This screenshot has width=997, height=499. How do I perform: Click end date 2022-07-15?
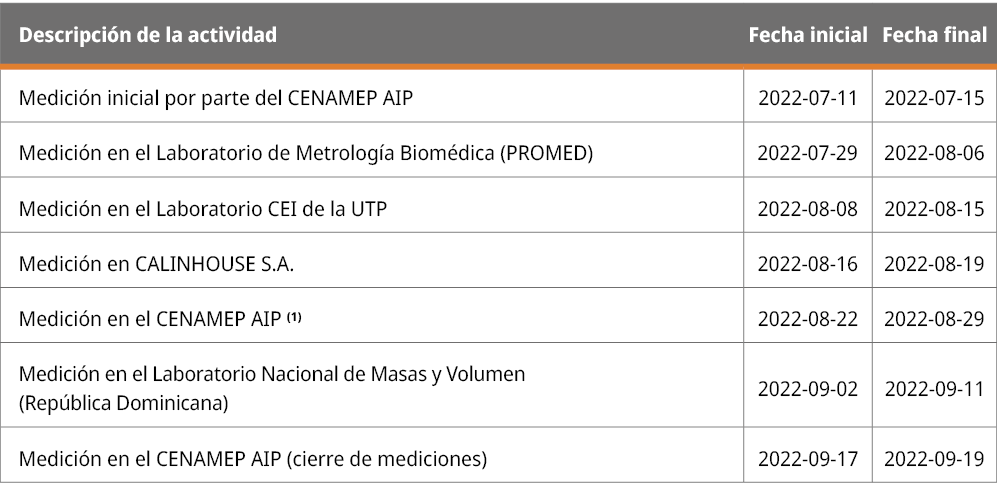tap(934, 97)
